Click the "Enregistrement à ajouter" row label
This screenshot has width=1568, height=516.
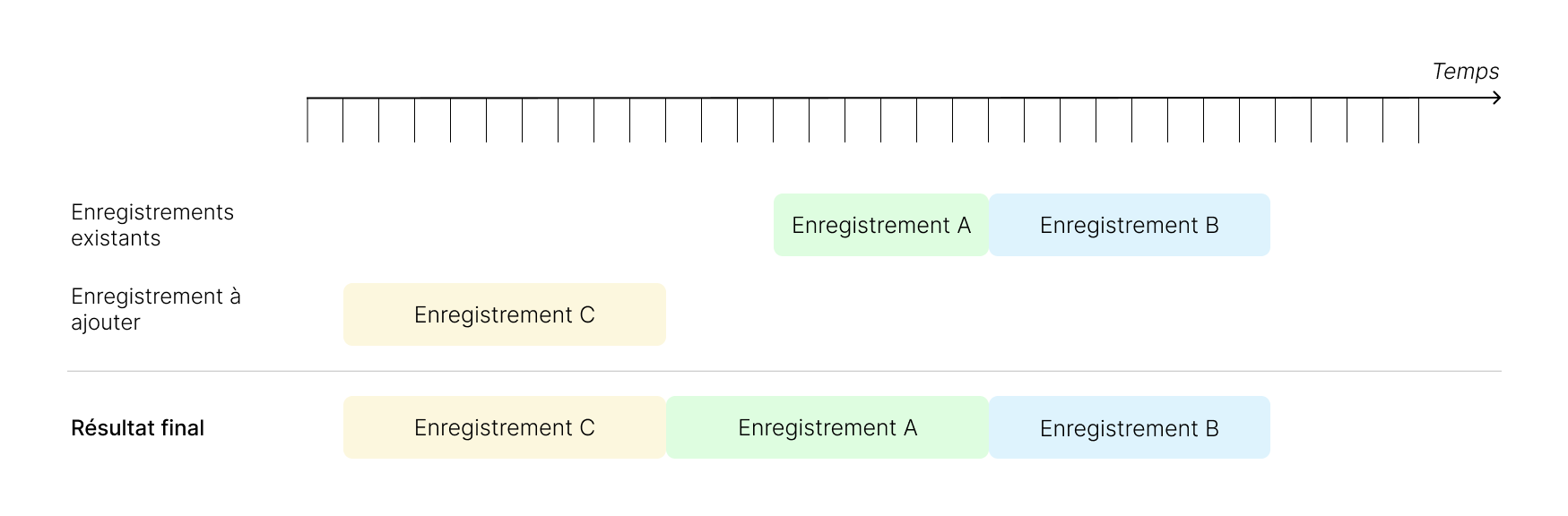click(x=156, y=309)
